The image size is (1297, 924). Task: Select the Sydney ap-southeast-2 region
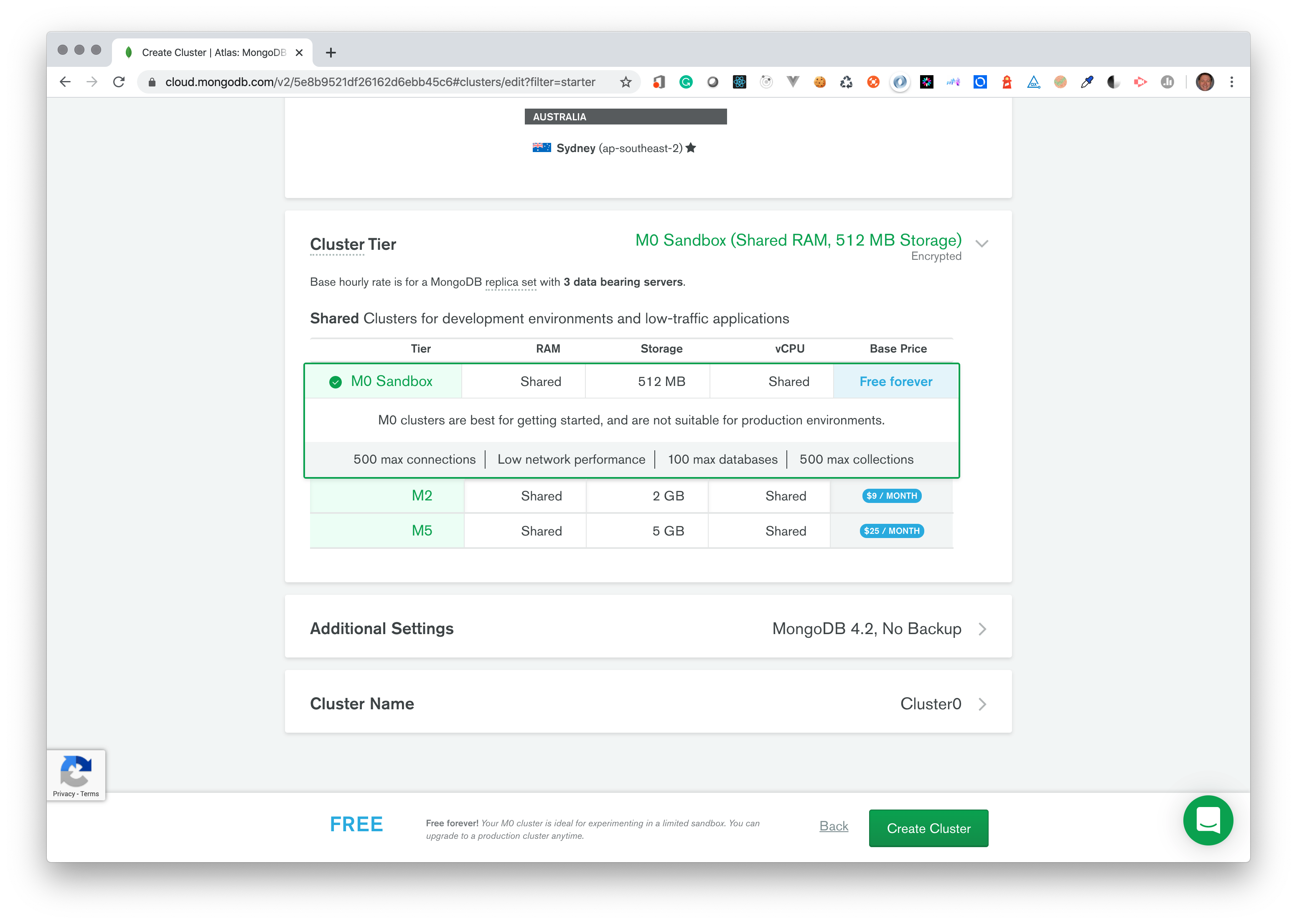tap(614, 148)
